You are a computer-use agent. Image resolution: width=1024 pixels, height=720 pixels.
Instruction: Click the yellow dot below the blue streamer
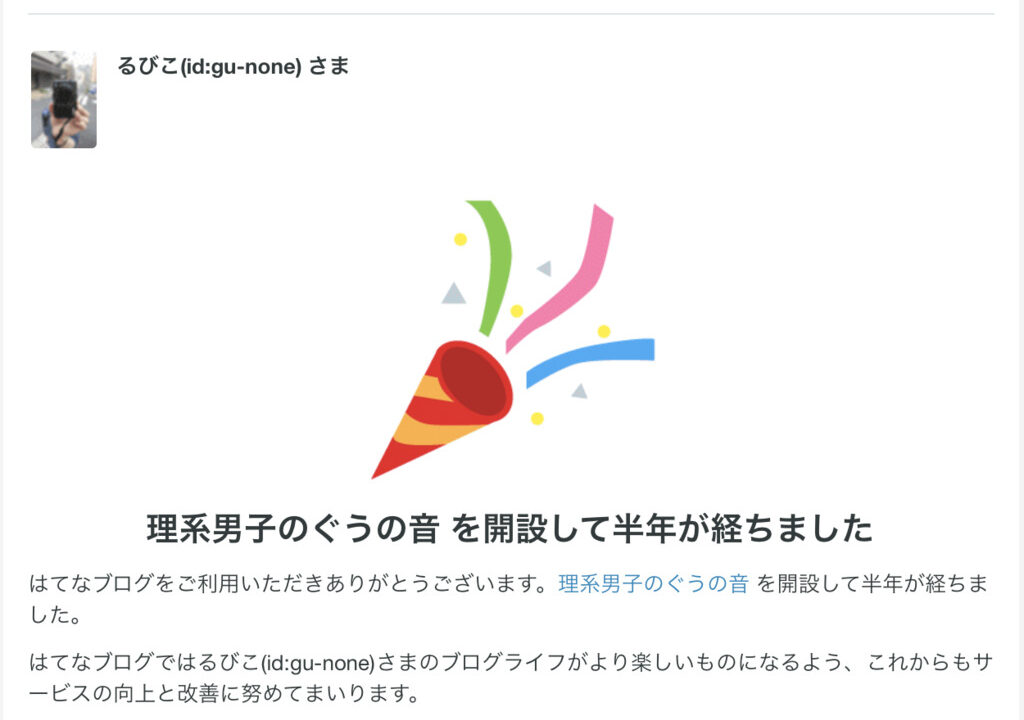pos(537,418)
